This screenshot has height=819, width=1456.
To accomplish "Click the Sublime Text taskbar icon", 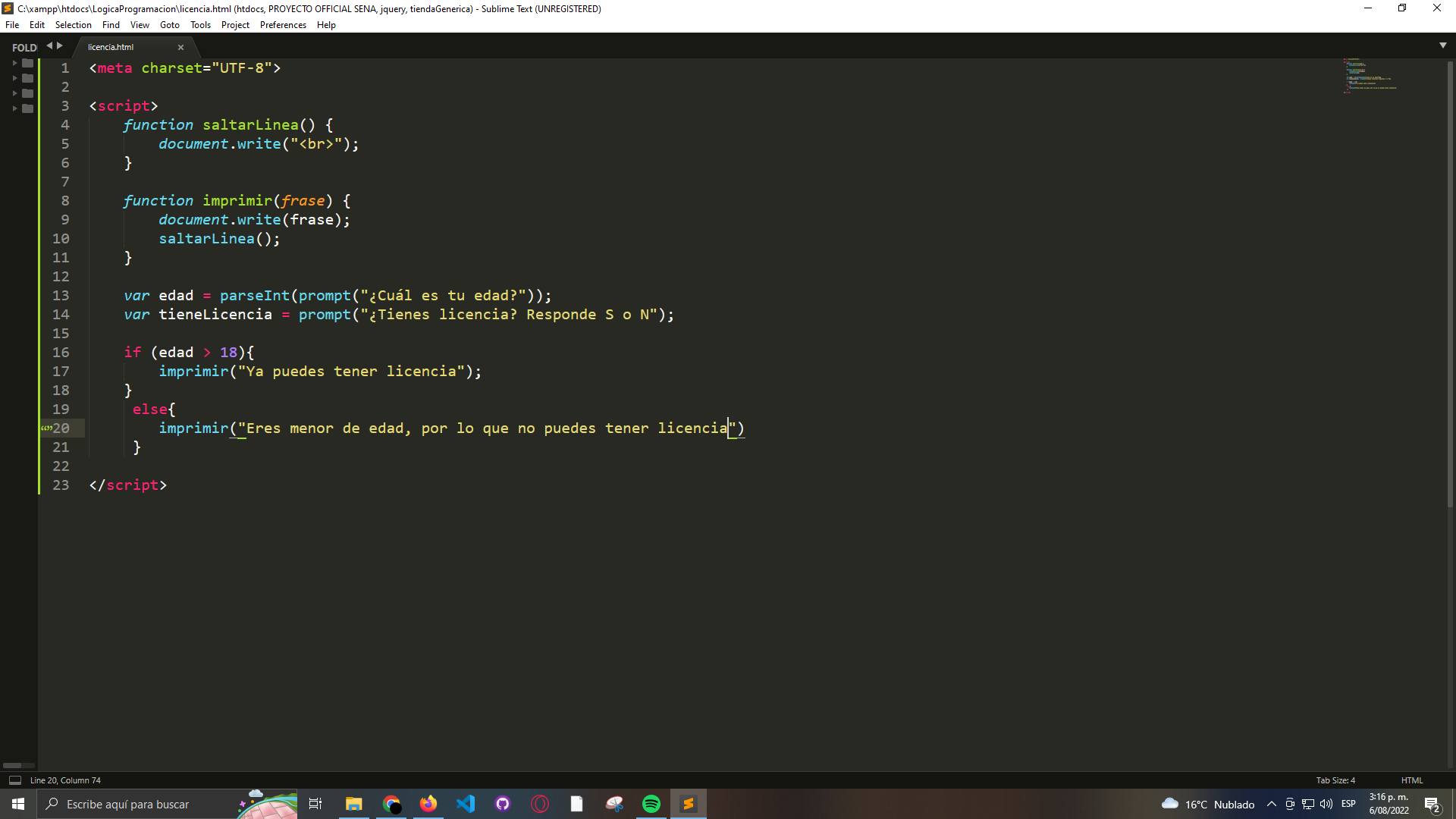I will click(689, 804).
